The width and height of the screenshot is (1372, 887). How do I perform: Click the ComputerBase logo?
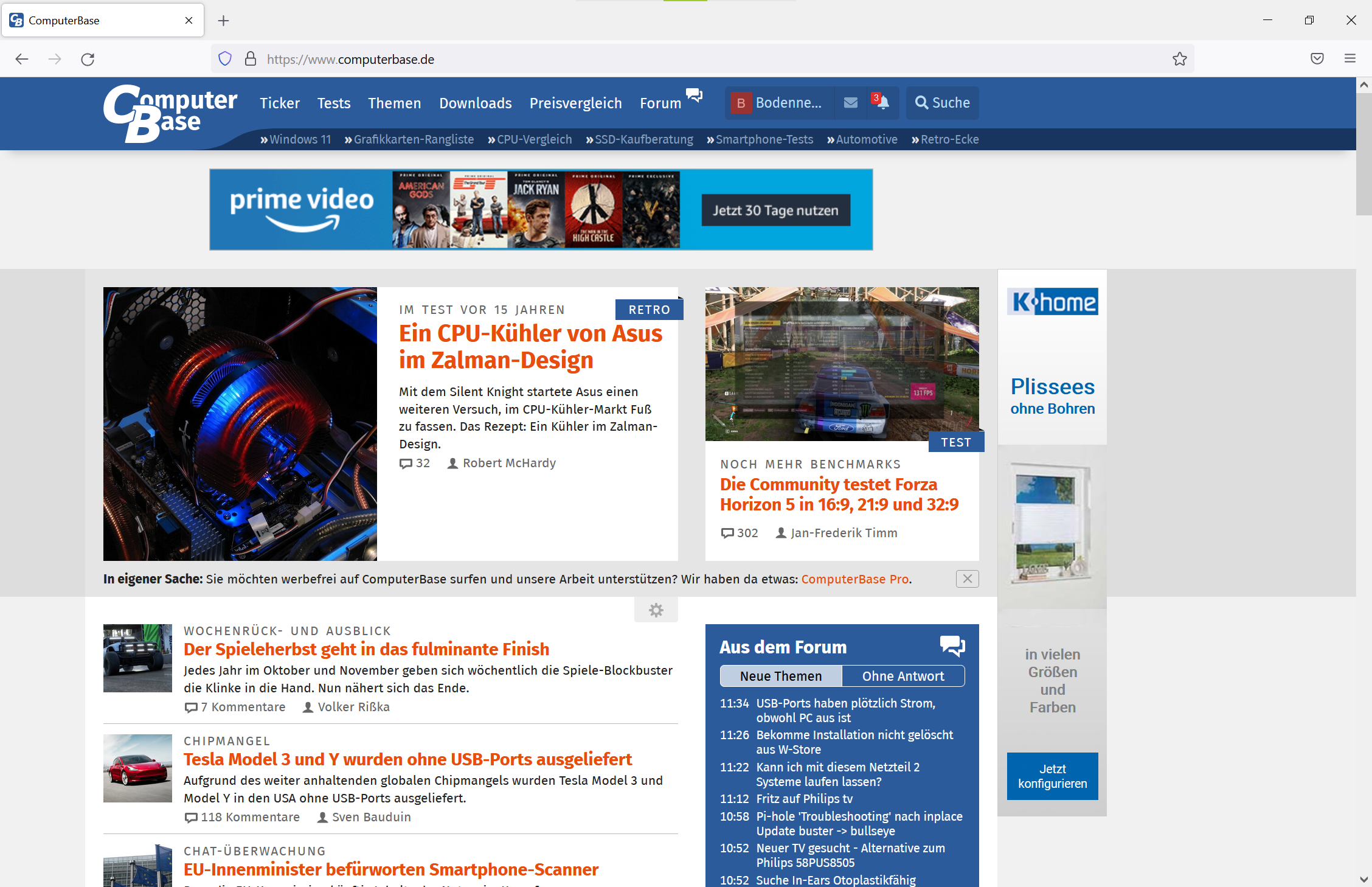click(x=170, y=114)
